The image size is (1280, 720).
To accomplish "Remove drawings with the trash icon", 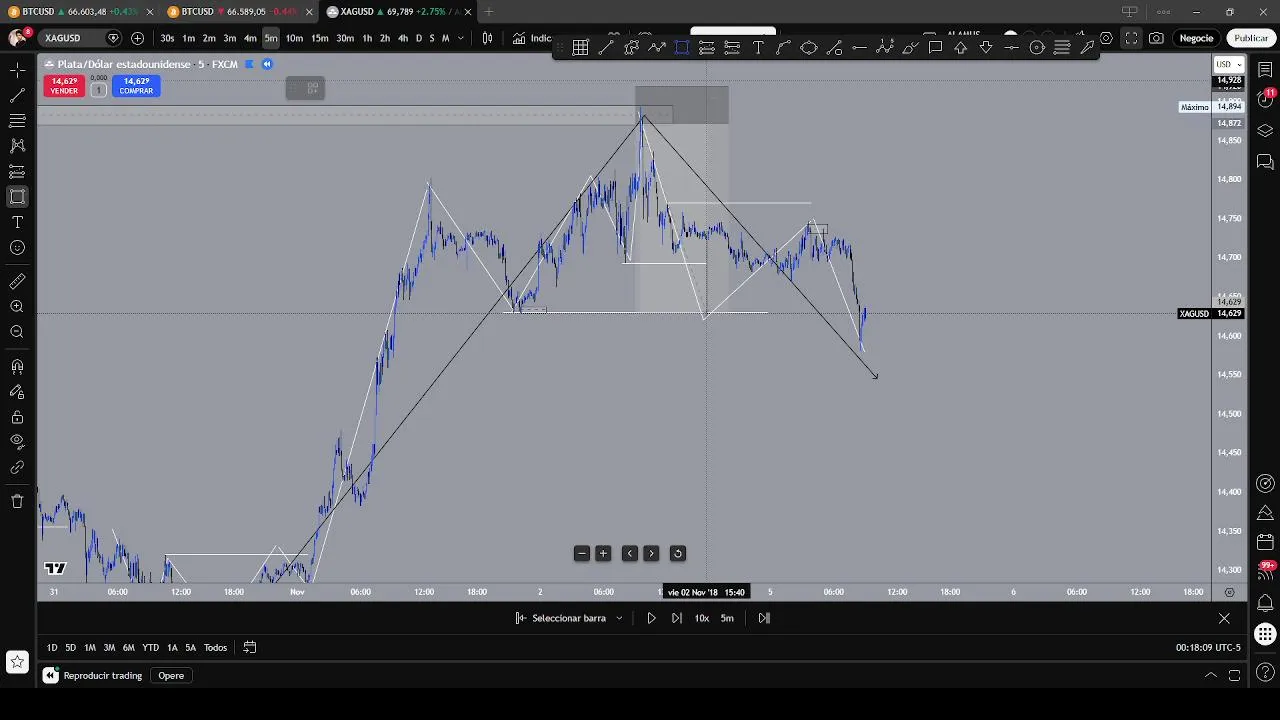I will pyautogui.click(x=17, y=501).
